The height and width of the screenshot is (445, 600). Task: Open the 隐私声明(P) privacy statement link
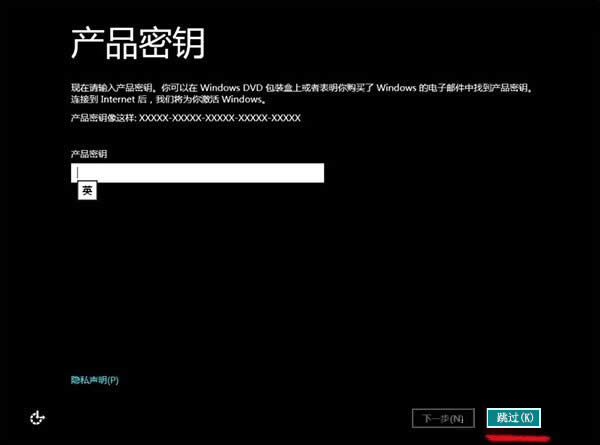pyautogui.click(x=95, y=380)
